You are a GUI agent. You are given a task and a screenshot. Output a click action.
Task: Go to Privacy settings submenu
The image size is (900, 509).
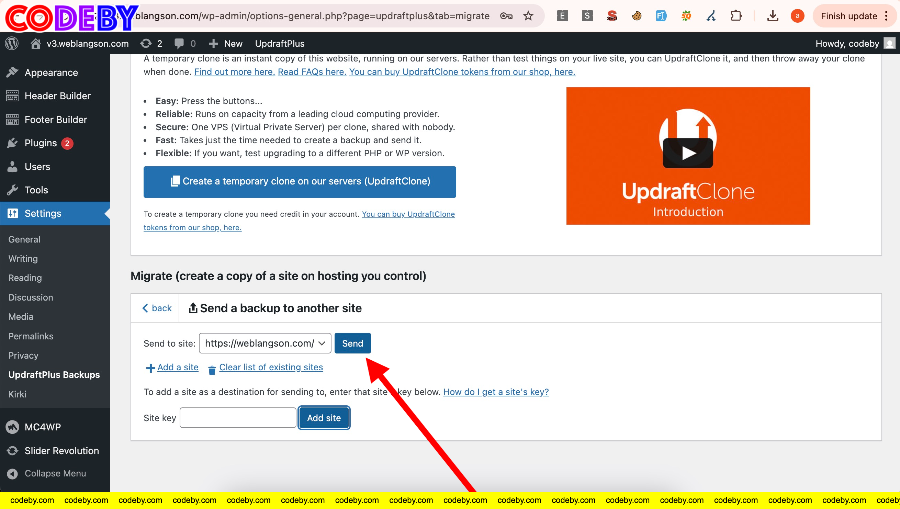(23, 356)
